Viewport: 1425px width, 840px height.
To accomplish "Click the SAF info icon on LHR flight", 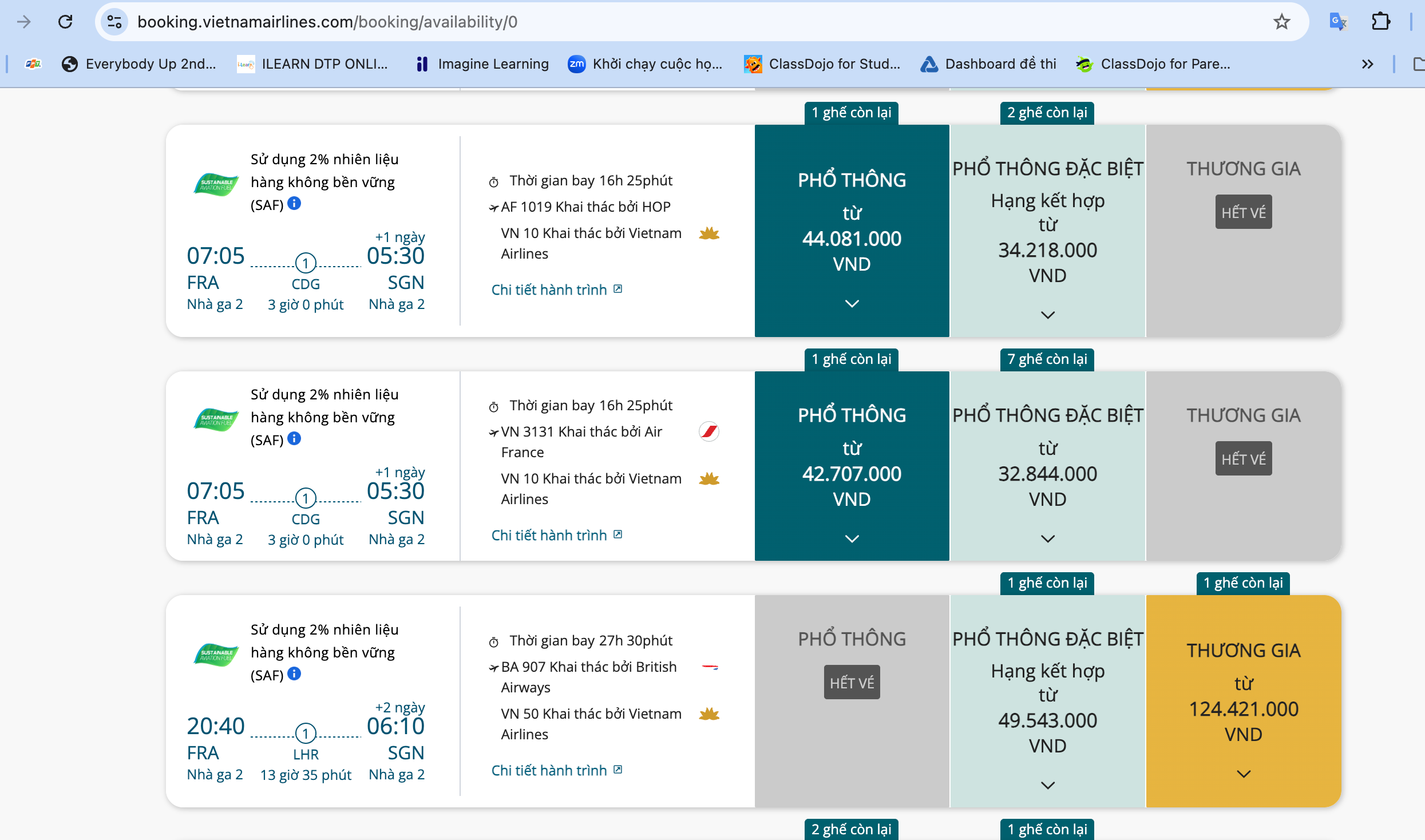I will point(294,673).
